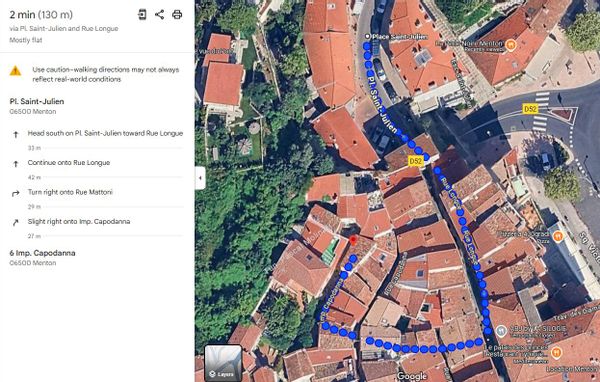This screenshot has height=382, width=600.
Task: Click the gray hotel marker icon near Siloe
Action: (x=501, y=331)
